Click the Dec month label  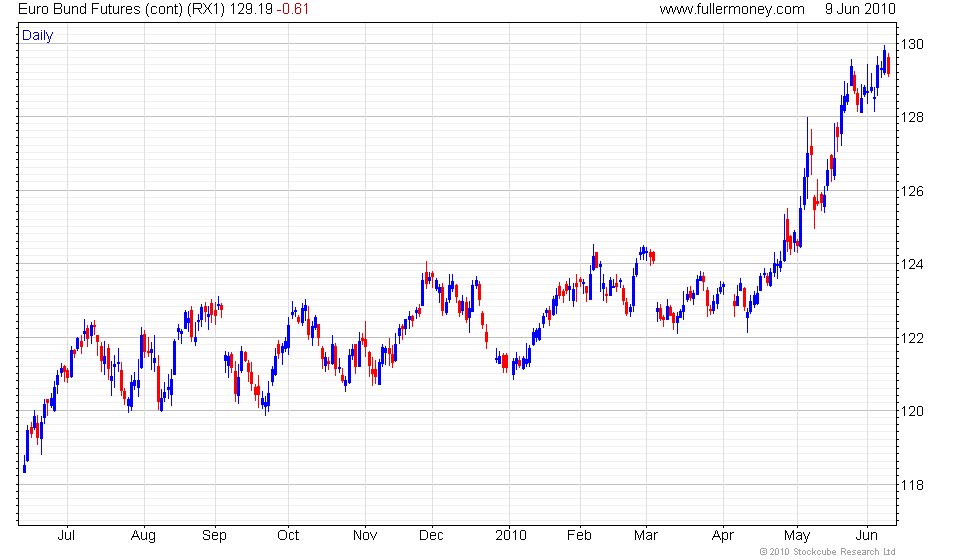[x=431, y=536]
